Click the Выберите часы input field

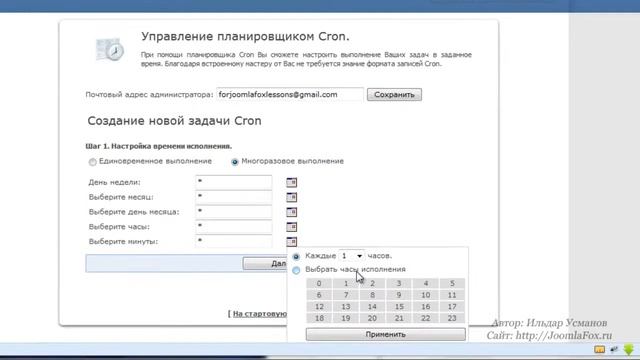[234, 227]
